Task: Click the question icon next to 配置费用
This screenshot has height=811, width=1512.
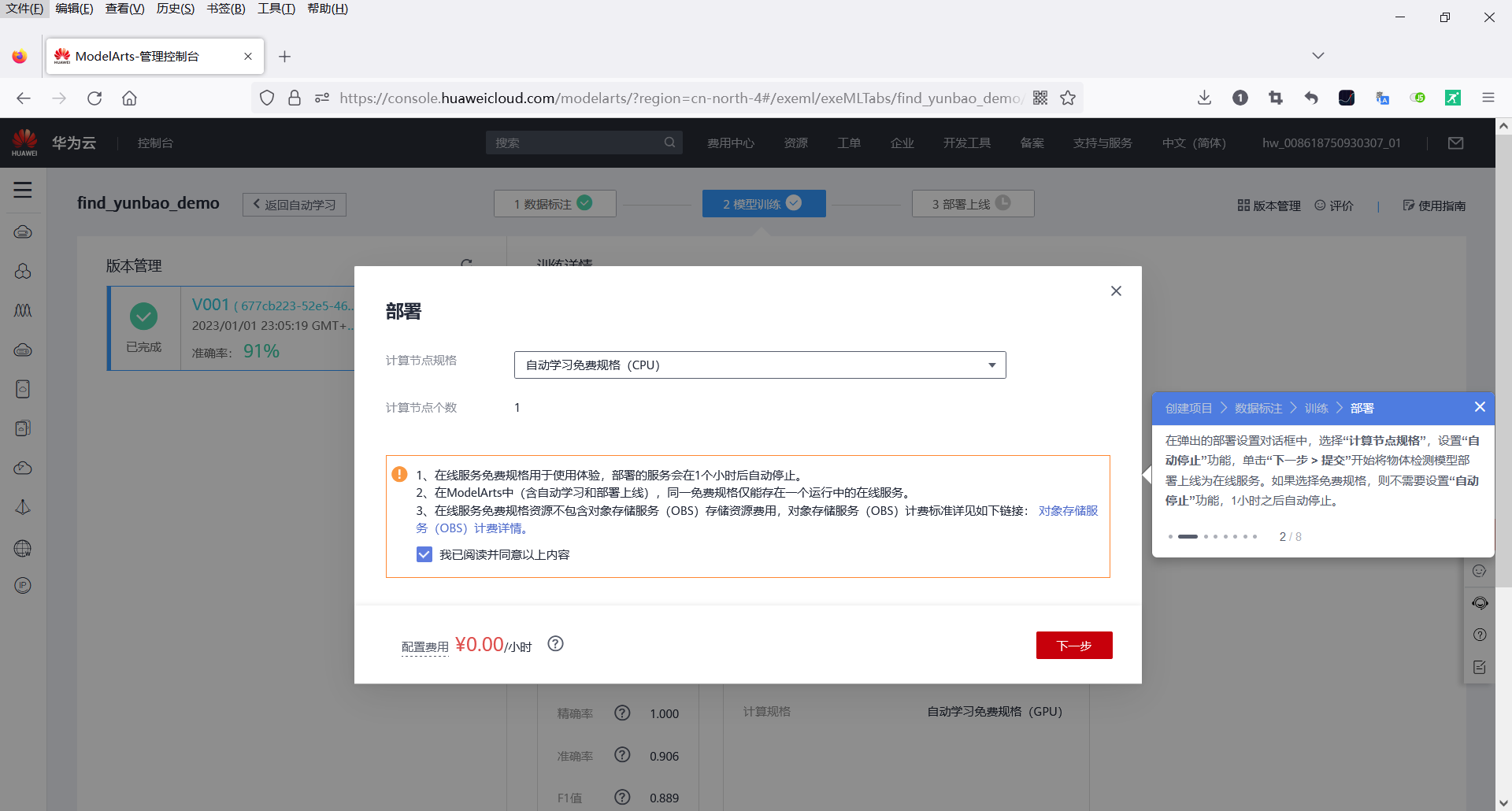Action: 556,644
